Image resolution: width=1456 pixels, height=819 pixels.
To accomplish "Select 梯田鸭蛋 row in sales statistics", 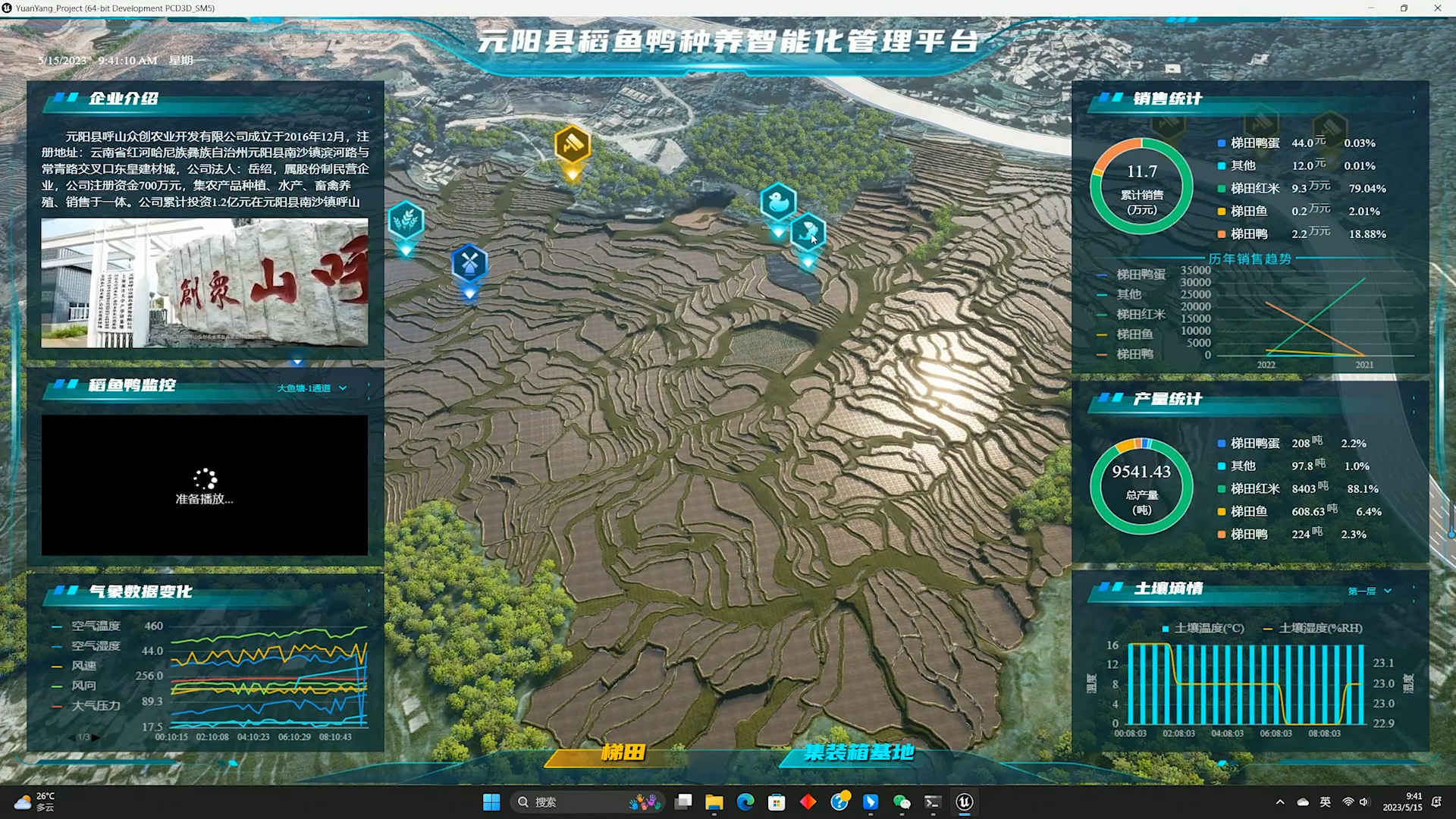I will pyautogui.click(x=1297, y=143).
